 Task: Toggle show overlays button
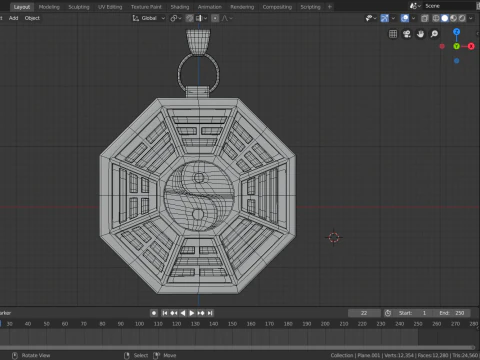point(405,18)
